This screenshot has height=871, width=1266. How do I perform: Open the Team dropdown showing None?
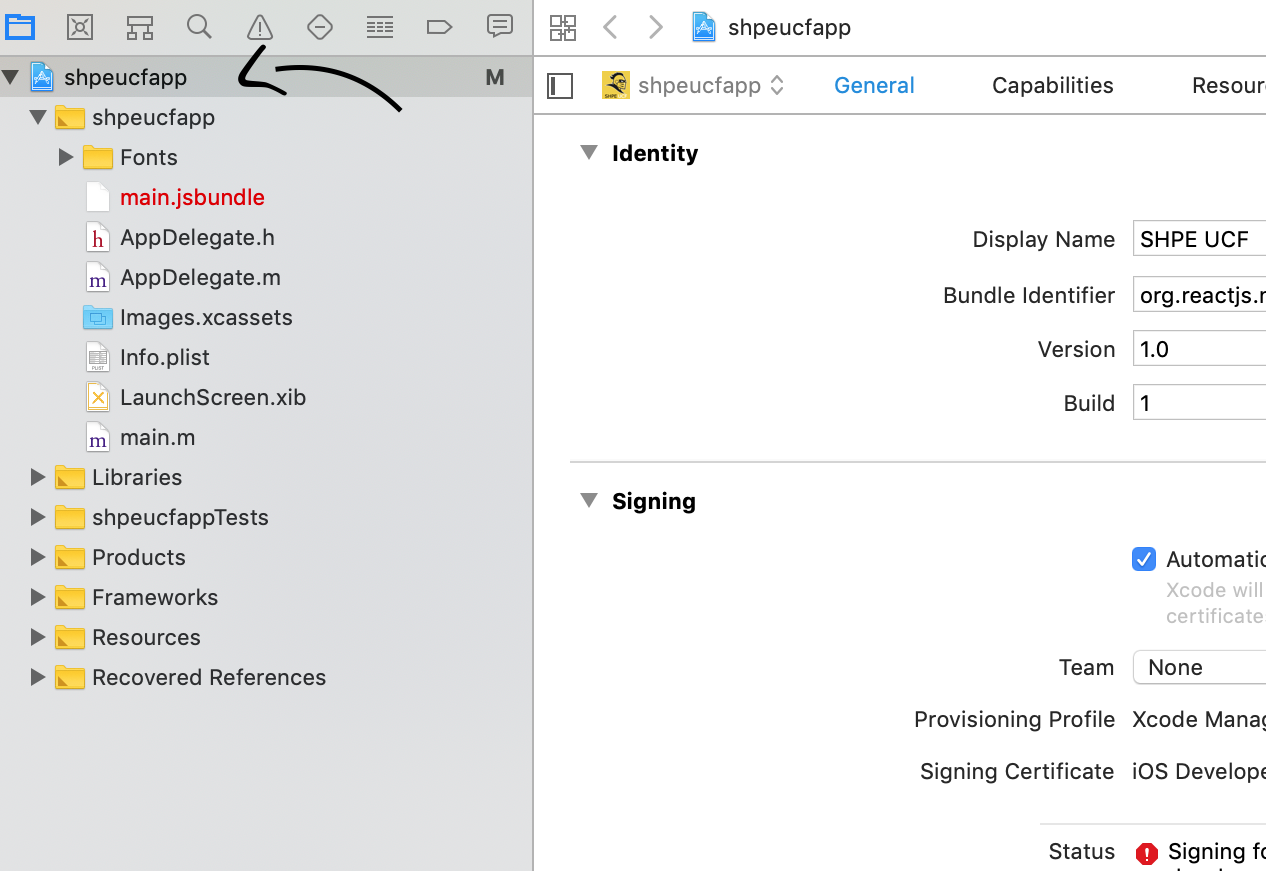(1199, 668)
